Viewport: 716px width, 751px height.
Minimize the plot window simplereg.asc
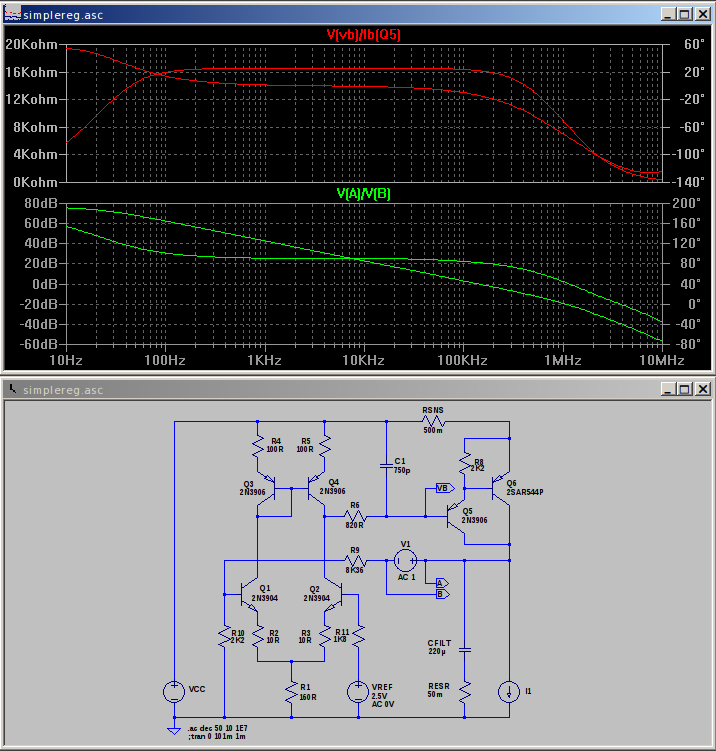point(669,14)
